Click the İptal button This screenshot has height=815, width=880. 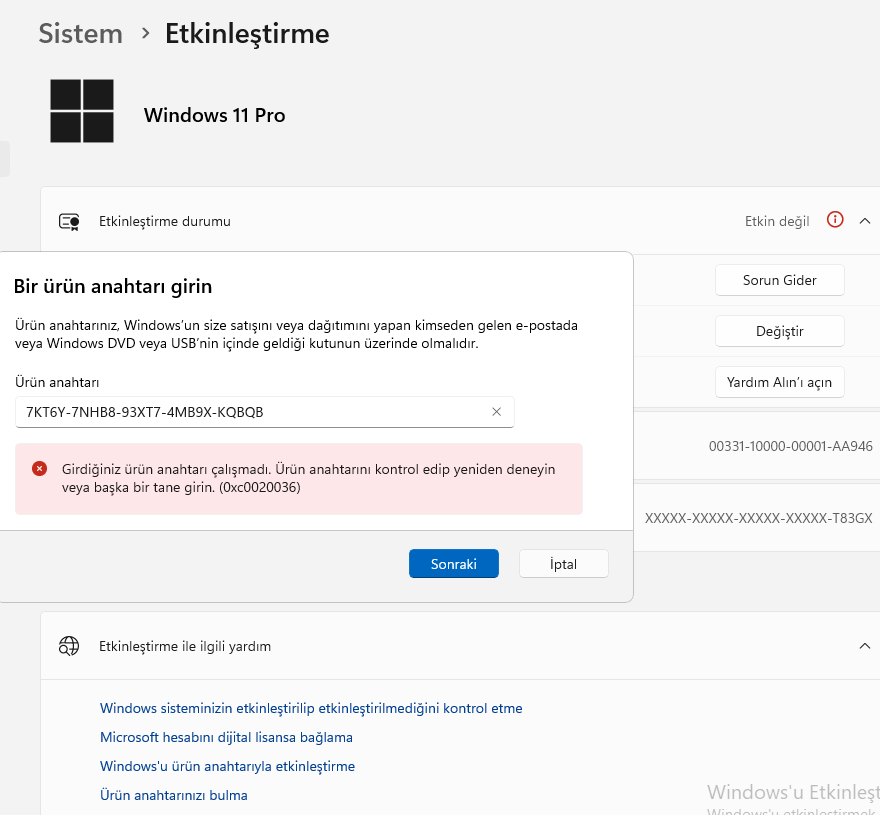tap(563, 564)
